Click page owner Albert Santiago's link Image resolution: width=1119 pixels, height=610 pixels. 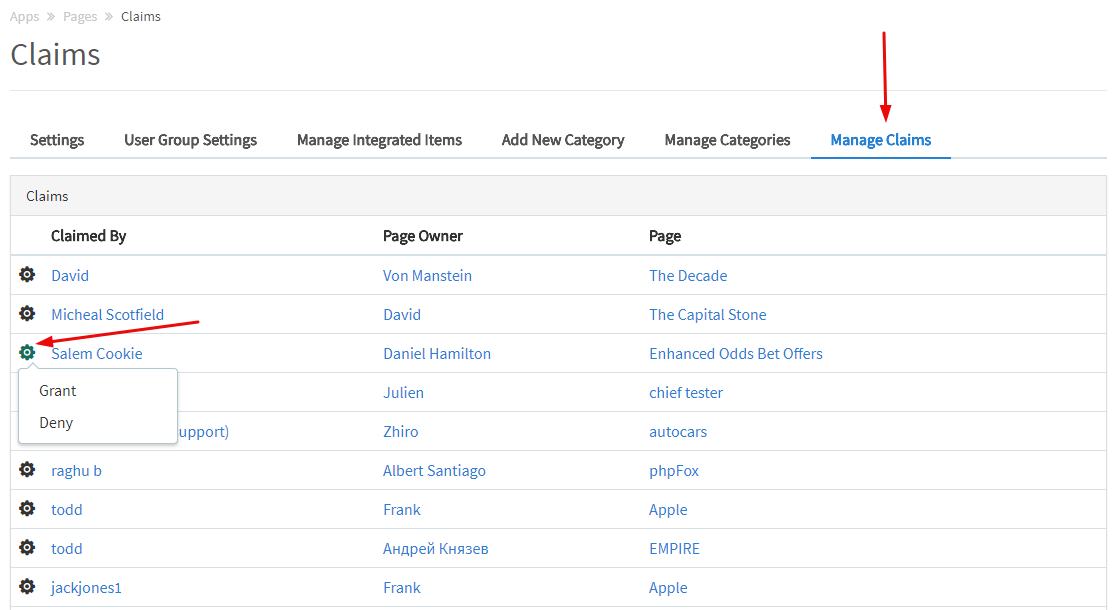click(x=434, y=470)
